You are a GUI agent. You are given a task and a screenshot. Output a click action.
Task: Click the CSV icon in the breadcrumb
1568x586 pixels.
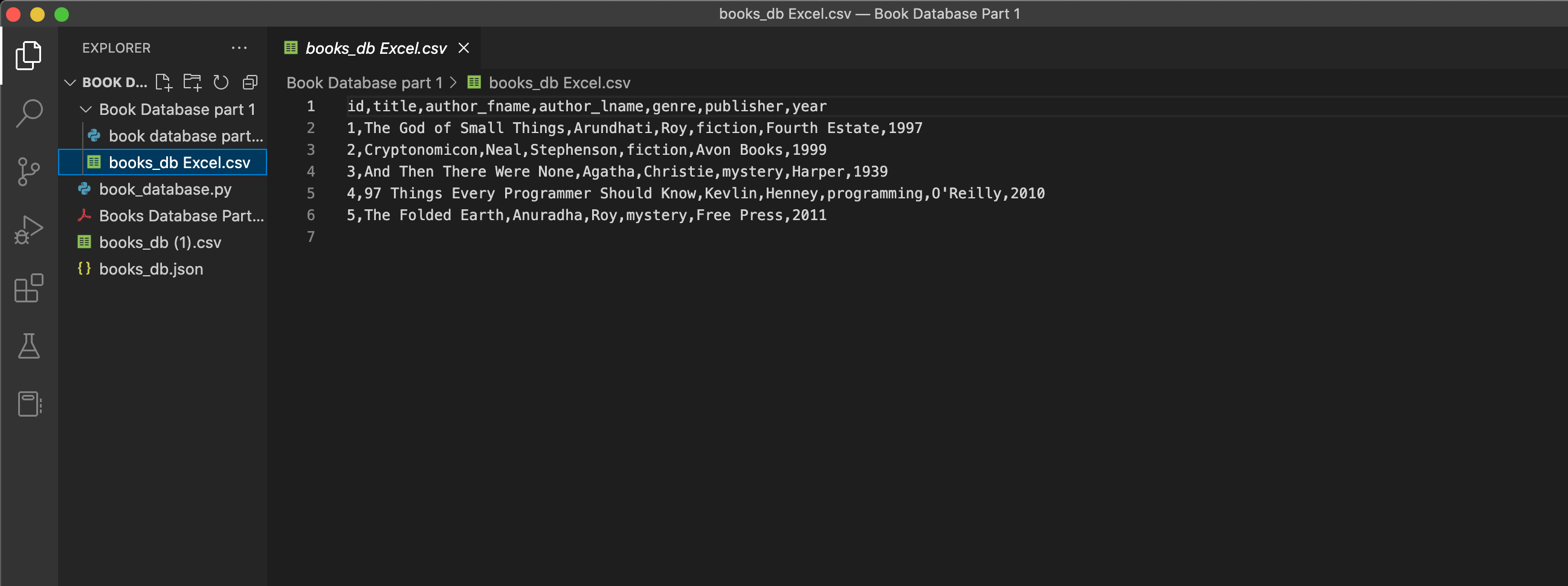tap(474, 82)
